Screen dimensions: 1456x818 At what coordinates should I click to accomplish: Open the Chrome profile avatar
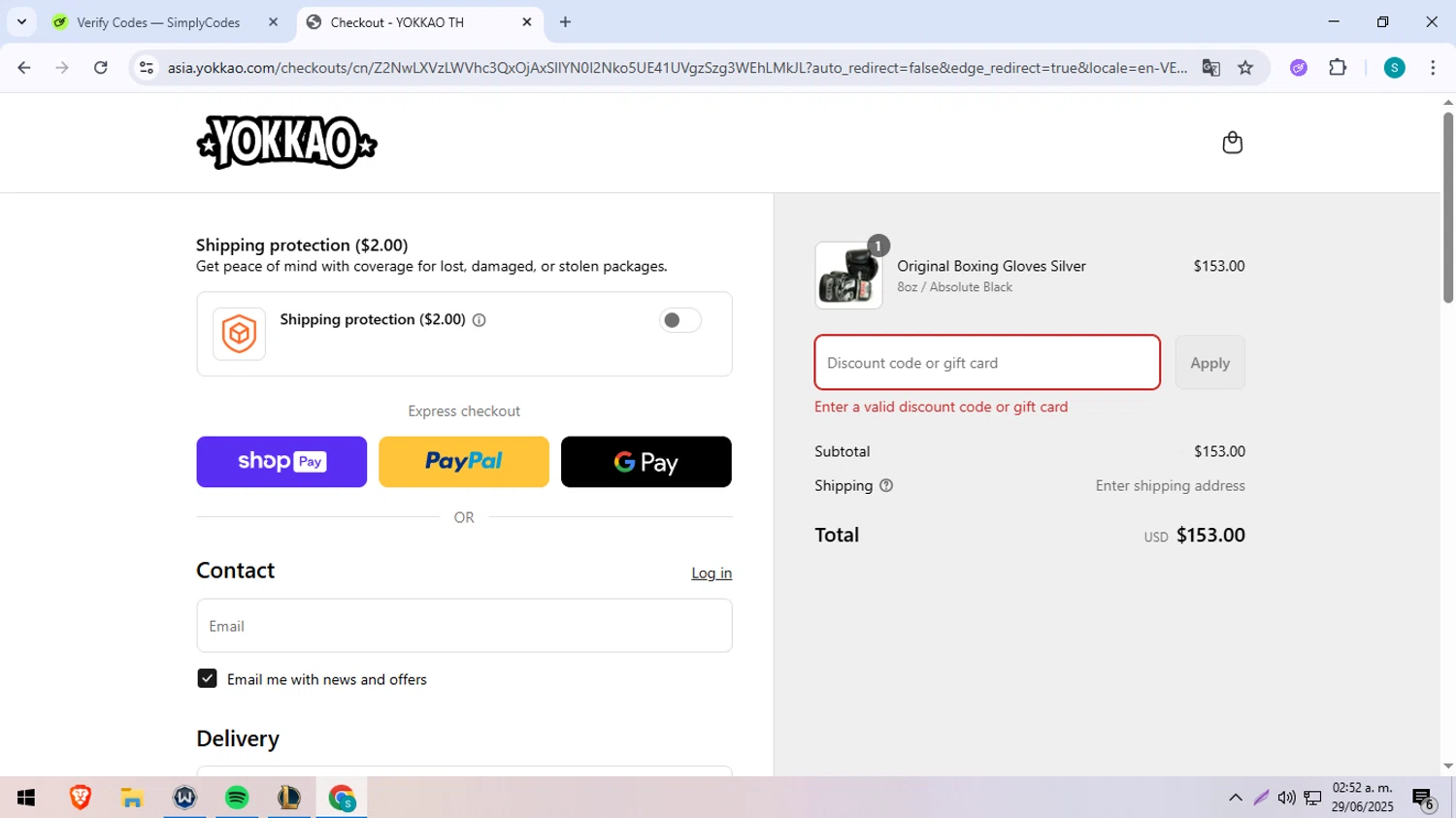[1394, 68]
